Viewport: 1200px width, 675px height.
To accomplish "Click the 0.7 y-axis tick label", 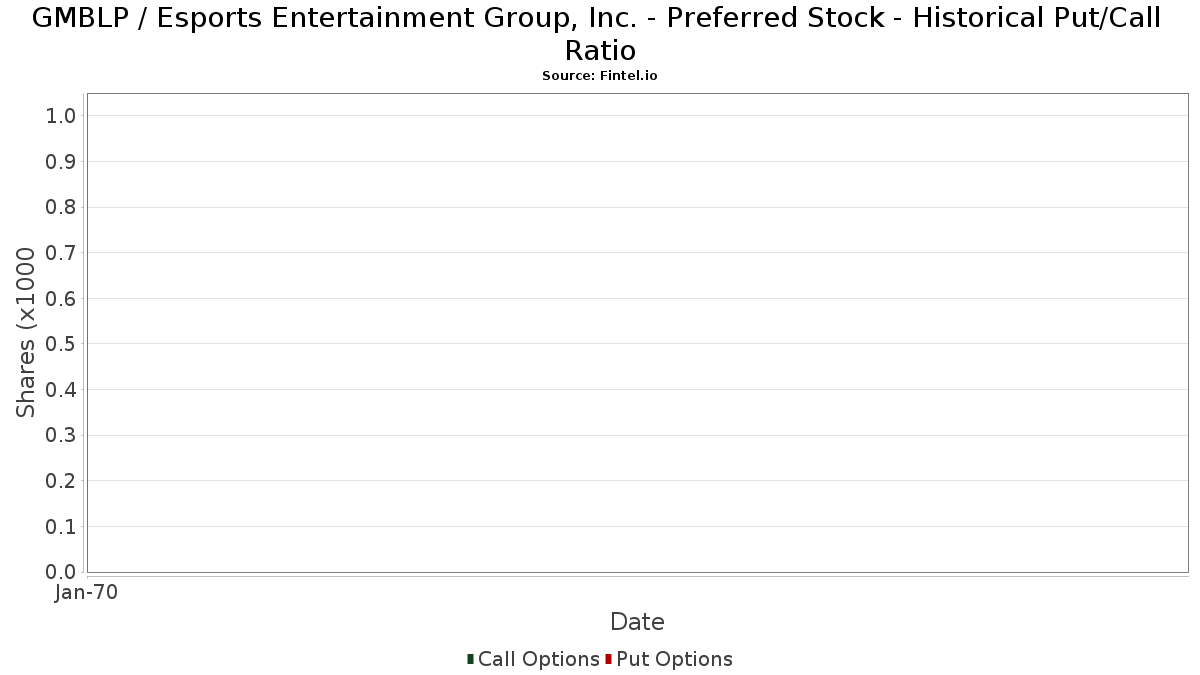I will [x=61, y=253].
